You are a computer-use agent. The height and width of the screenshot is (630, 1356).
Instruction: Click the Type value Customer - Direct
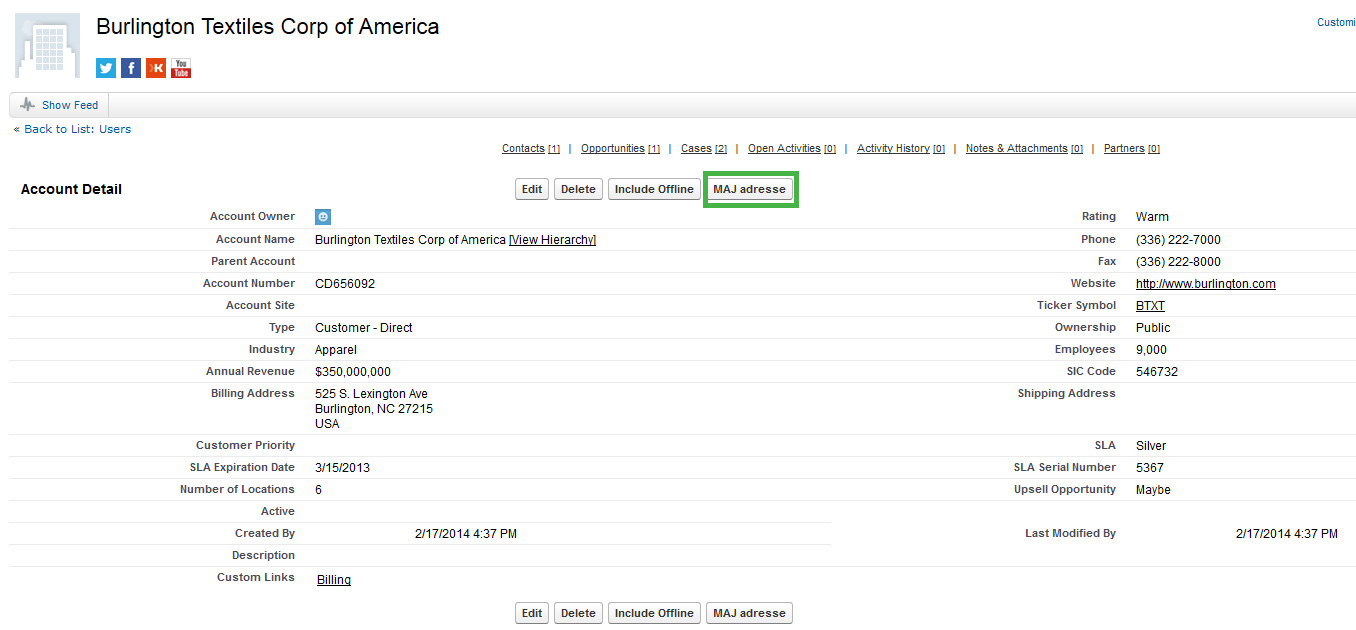tap(364, 328)
